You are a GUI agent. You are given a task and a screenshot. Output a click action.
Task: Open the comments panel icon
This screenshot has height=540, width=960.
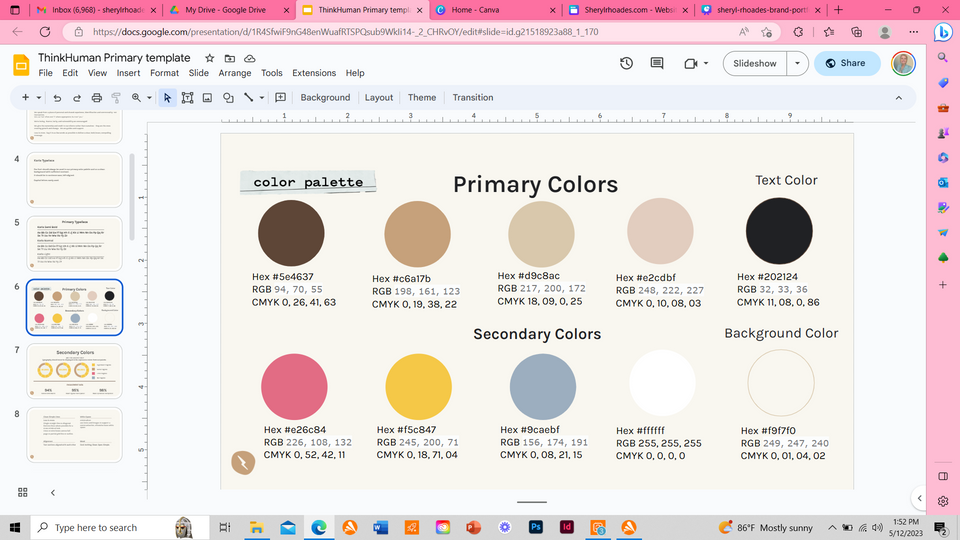point(657,63)
